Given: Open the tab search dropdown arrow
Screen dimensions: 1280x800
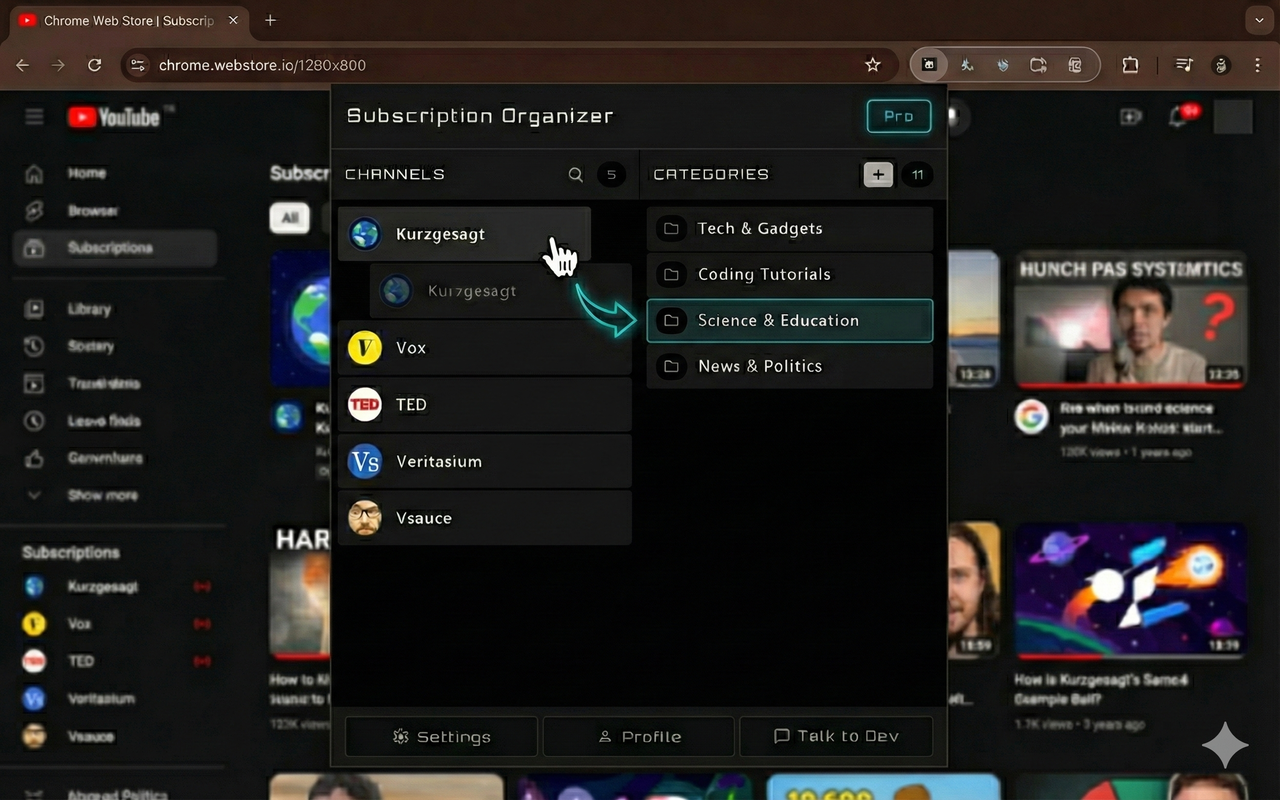Looking at the screenshot, I should pos(1258,20).
